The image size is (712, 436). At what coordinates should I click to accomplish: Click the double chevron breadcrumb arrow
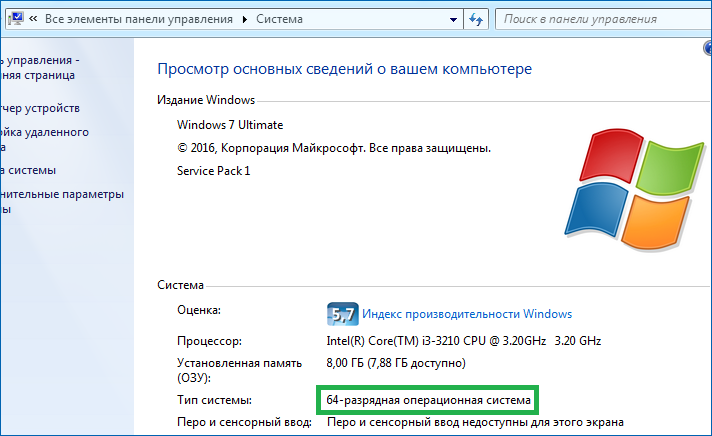pos(33,19)
